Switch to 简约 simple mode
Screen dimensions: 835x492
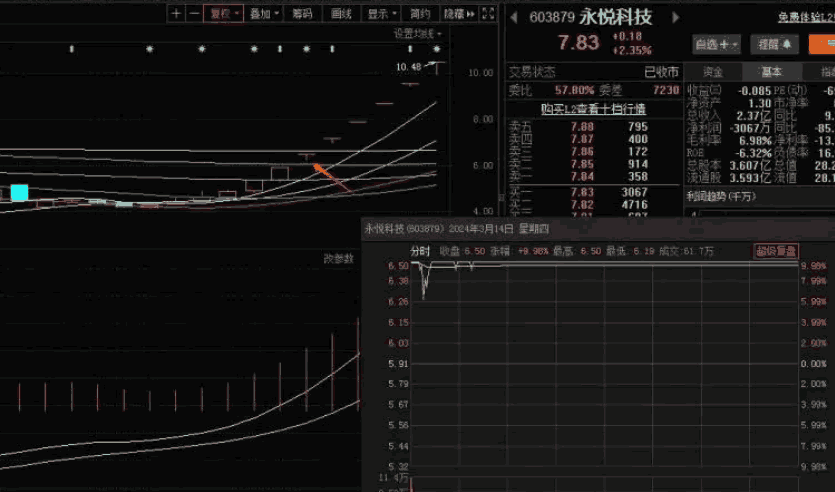[x=420, y=14]
